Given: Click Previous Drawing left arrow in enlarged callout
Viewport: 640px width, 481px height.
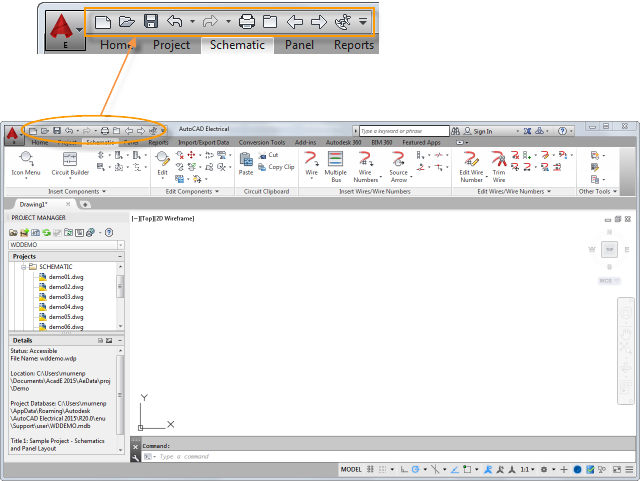Looking at the screenshot, I should pos(294,22).
